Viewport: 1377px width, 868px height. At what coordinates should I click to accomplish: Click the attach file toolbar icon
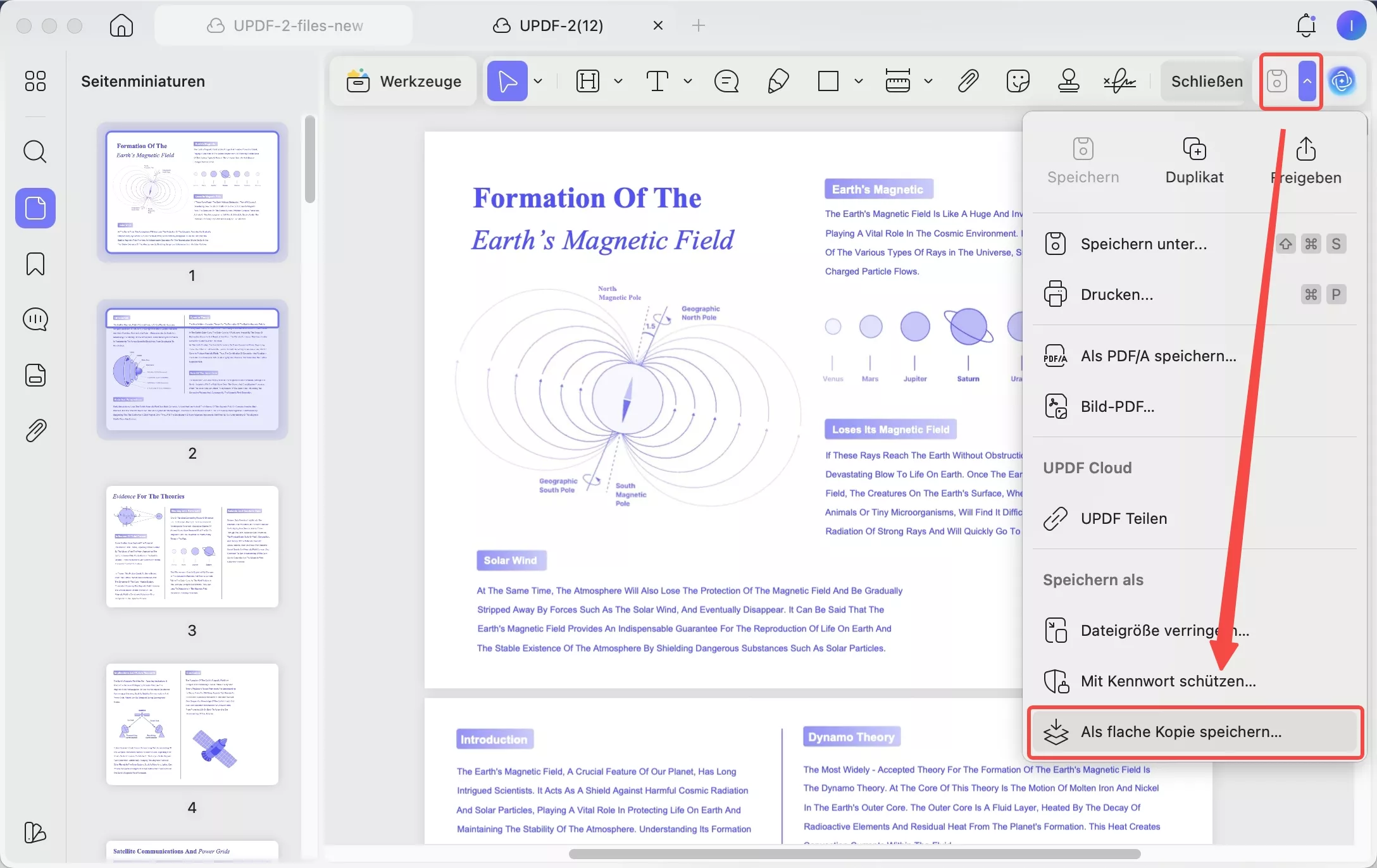click(x=968, y=81)
